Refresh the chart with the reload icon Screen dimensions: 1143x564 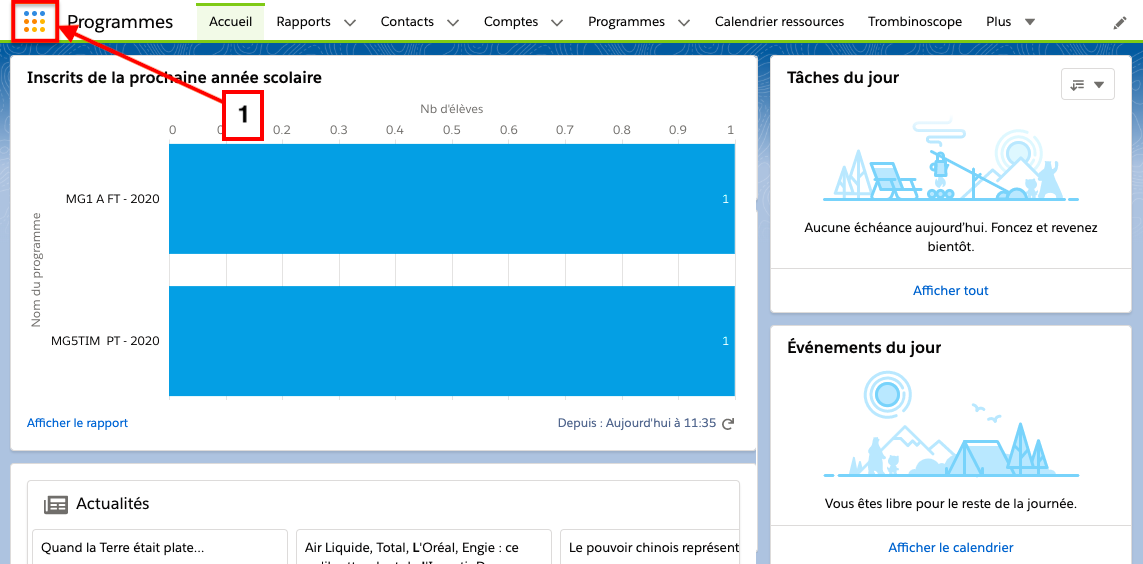point(728,424)
